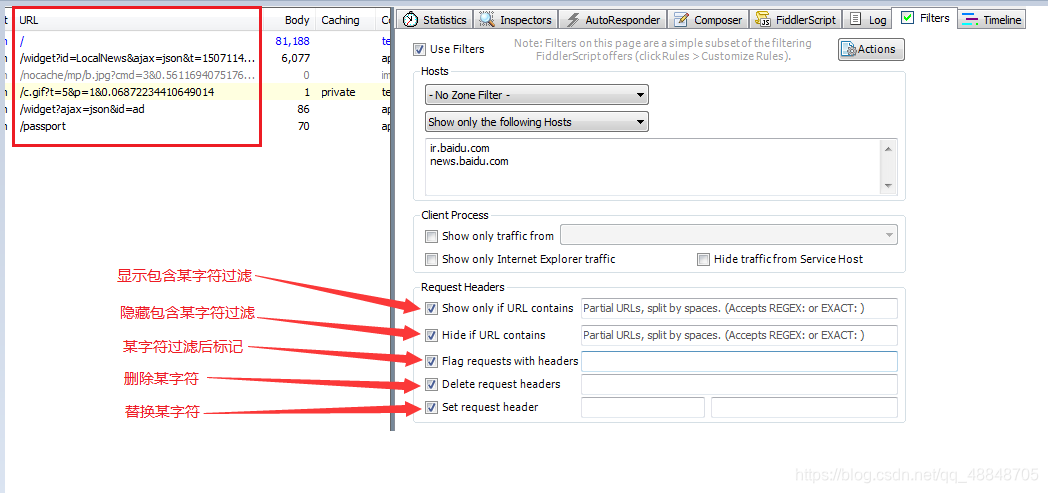1048x493 pixels.
Task: Open the Timeline tab
Action: tap(992, 19)
